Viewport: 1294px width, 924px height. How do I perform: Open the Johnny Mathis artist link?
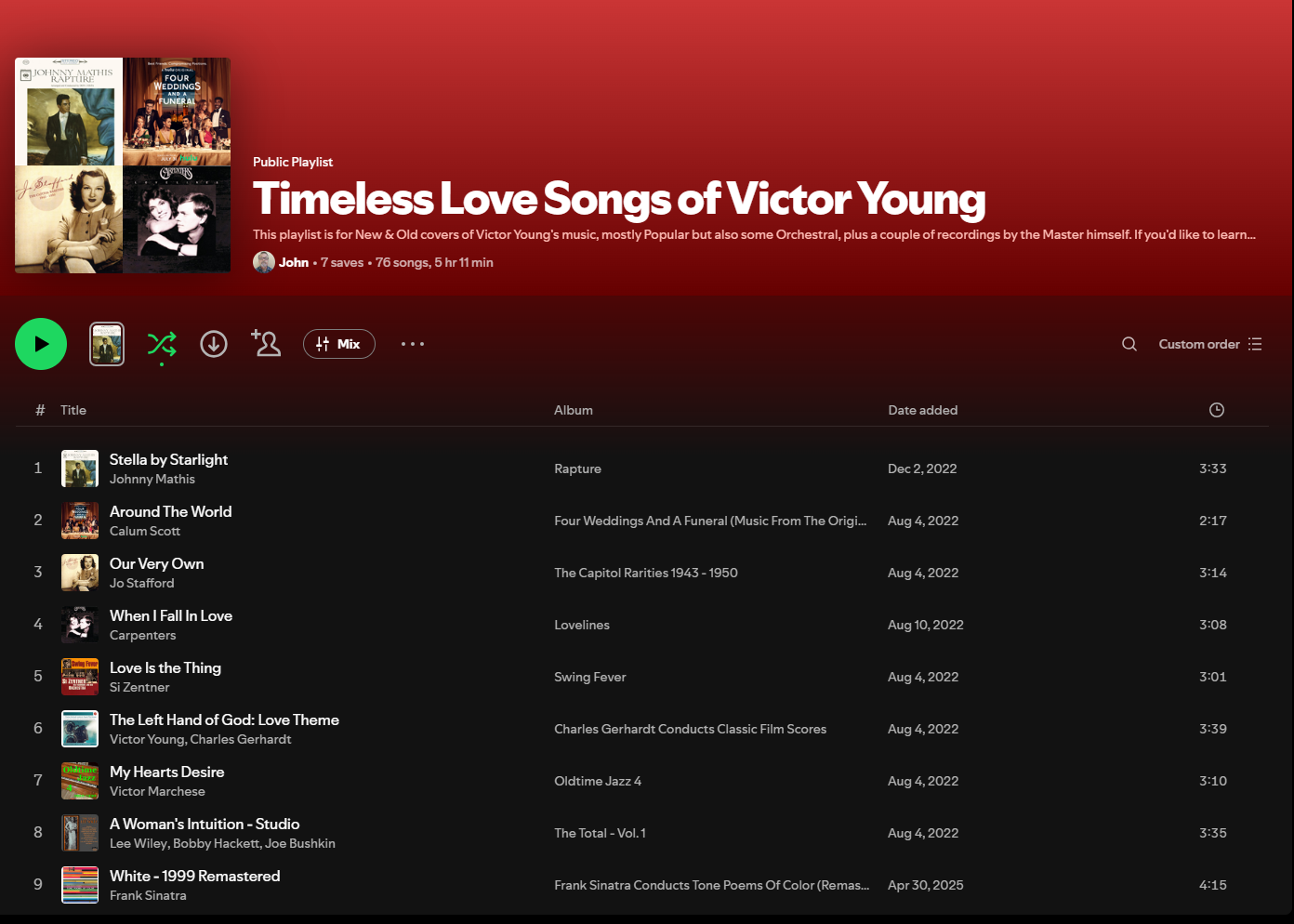coord(152,479)
